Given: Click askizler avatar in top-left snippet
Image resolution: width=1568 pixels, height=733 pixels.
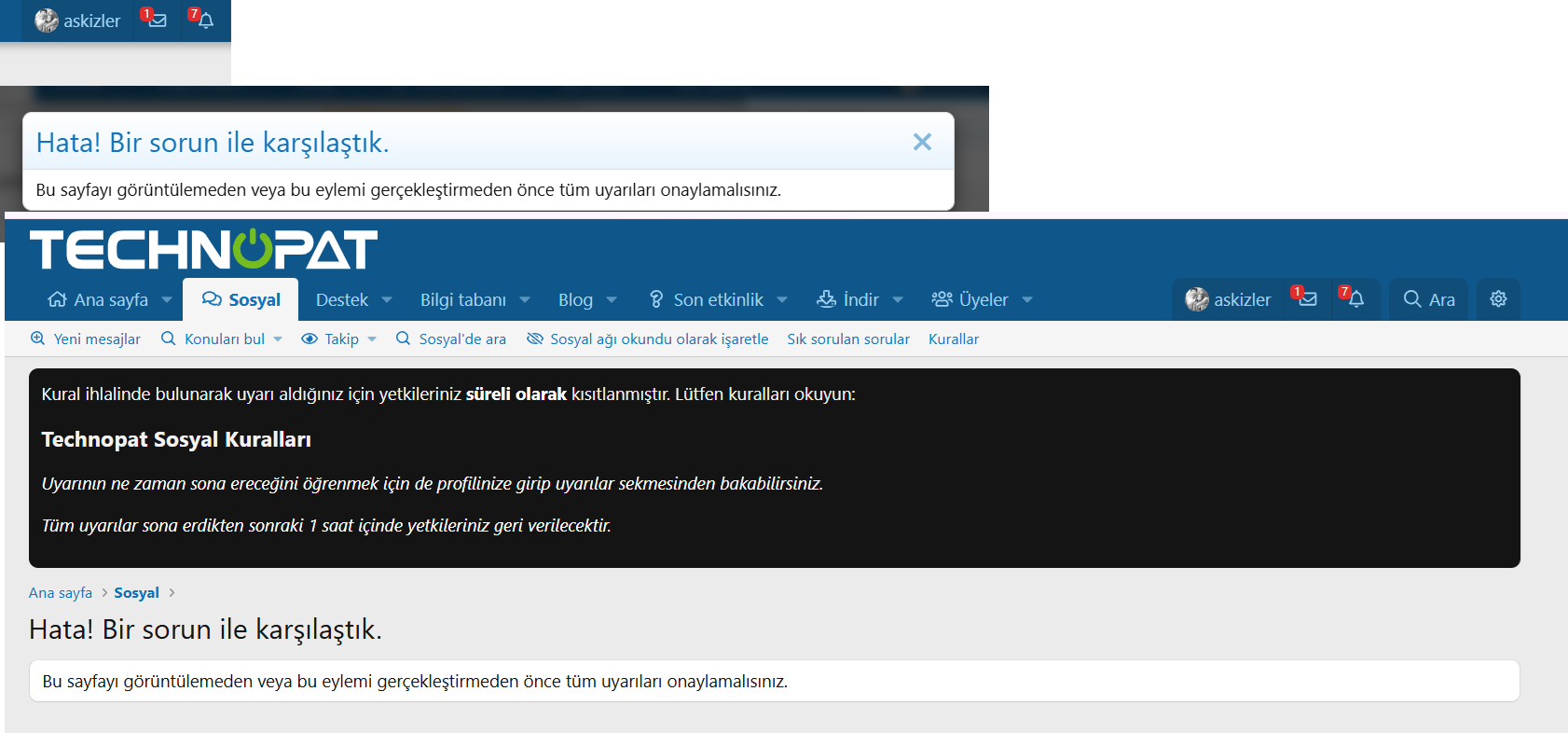Looking at the screenshot, I should (47, 21).
